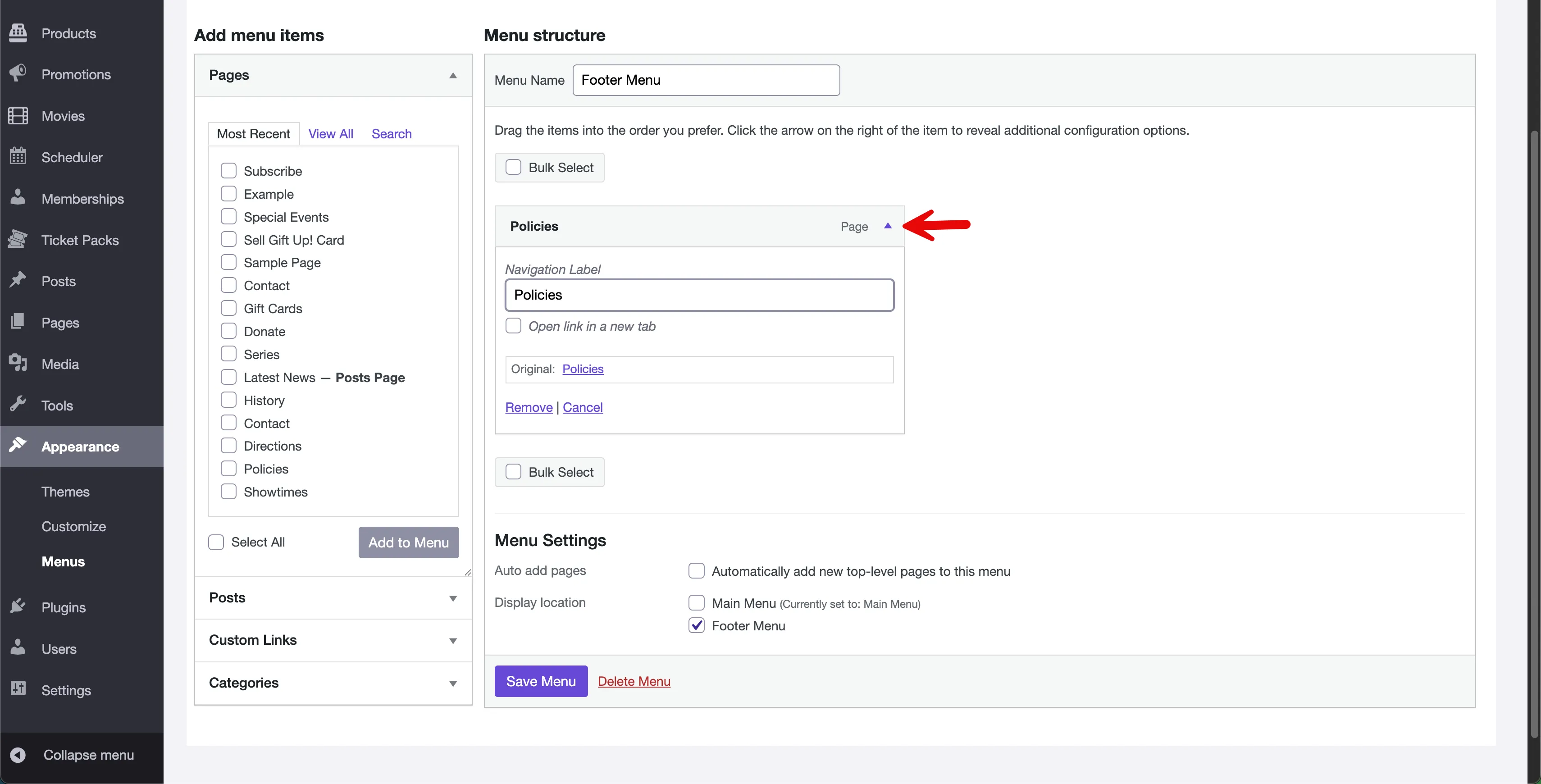
Task: Check the Directions page checkbox
Action: [228, 446]
